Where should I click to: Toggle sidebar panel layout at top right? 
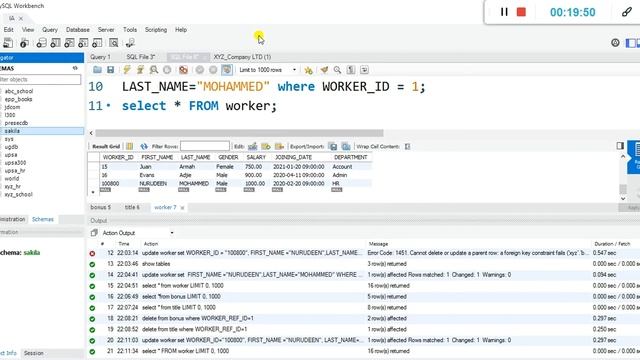click(631, 42)
